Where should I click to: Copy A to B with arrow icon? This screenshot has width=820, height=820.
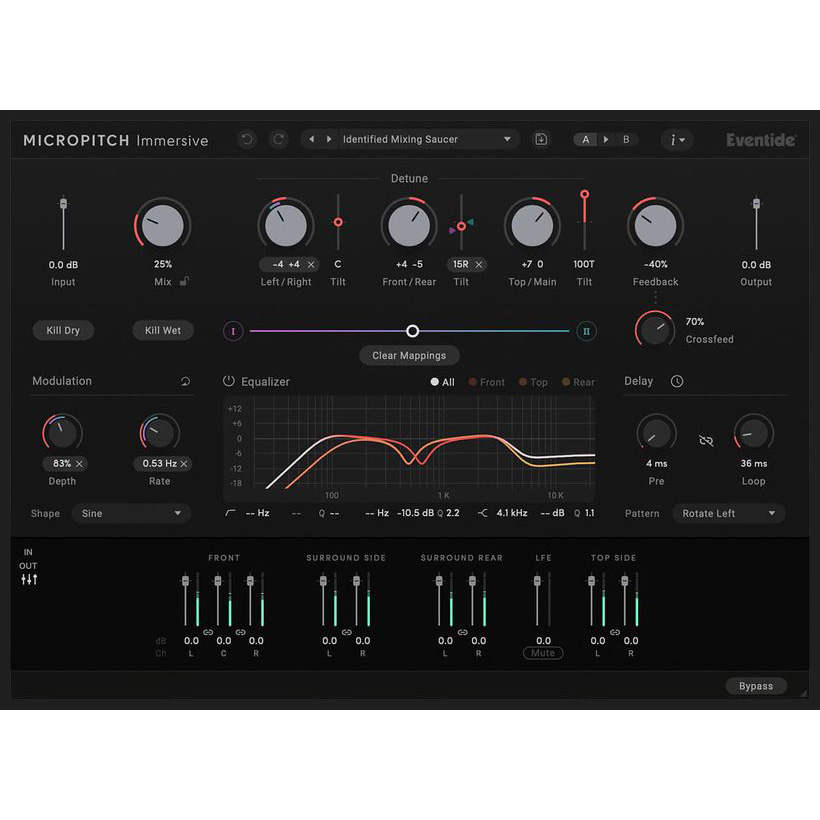606,139
